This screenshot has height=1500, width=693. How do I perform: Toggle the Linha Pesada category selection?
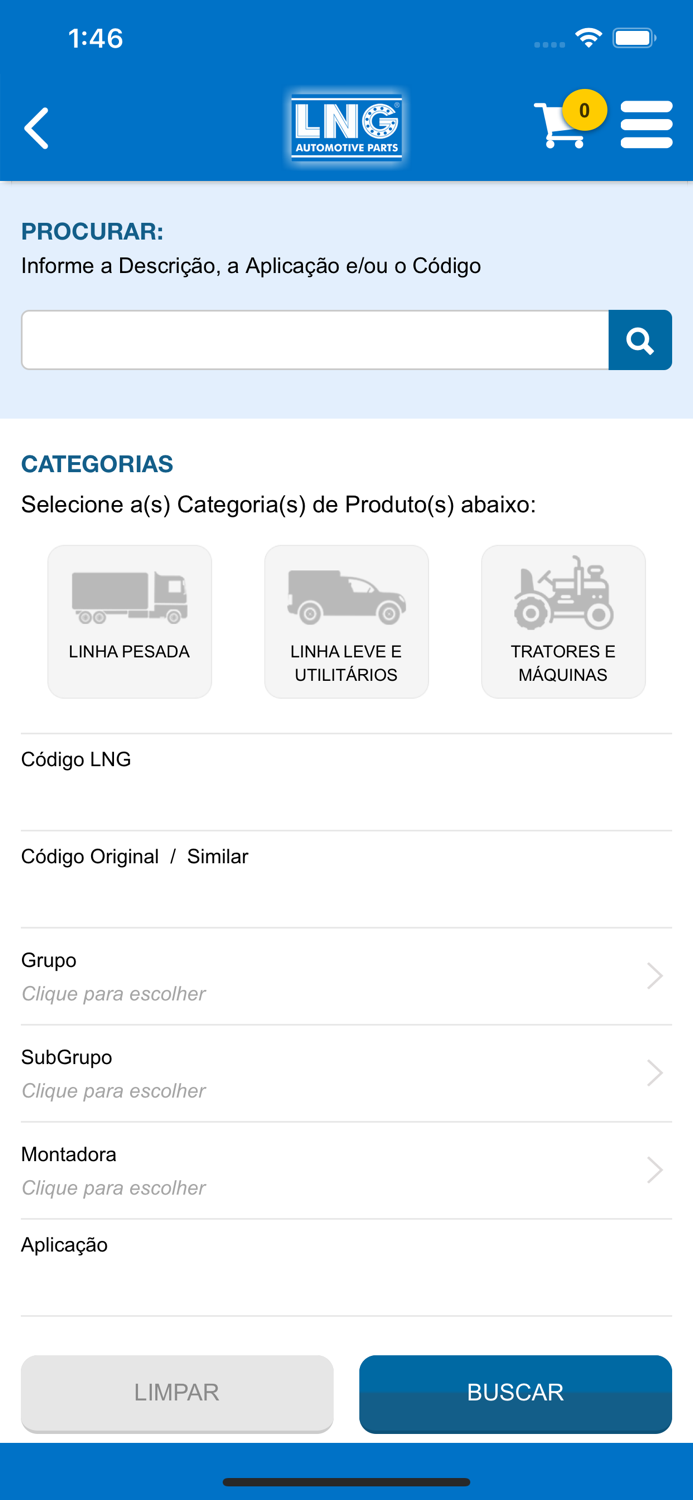coord(129,620)
